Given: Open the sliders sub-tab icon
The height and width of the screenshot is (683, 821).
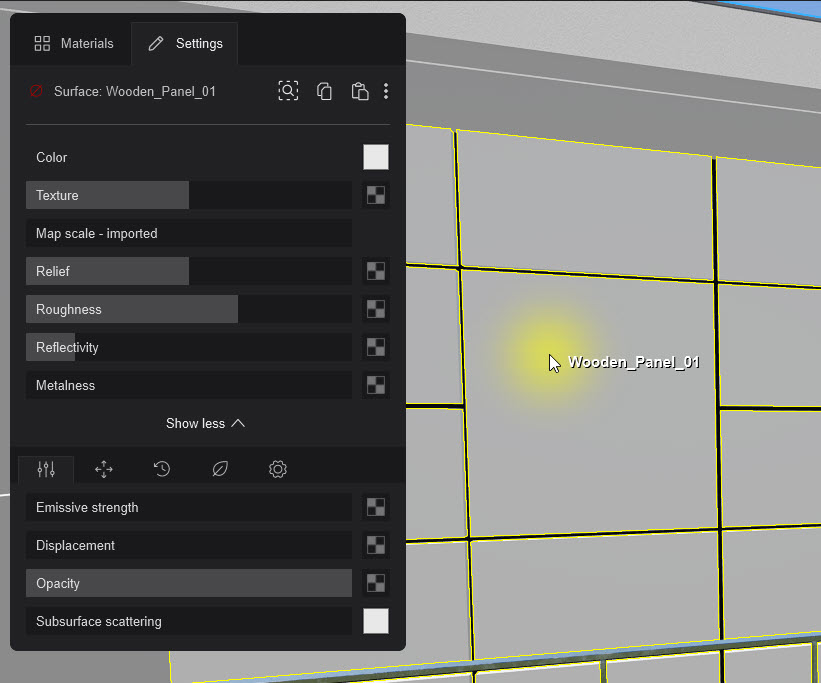Looking at the screenshot, I should [46, 469].
